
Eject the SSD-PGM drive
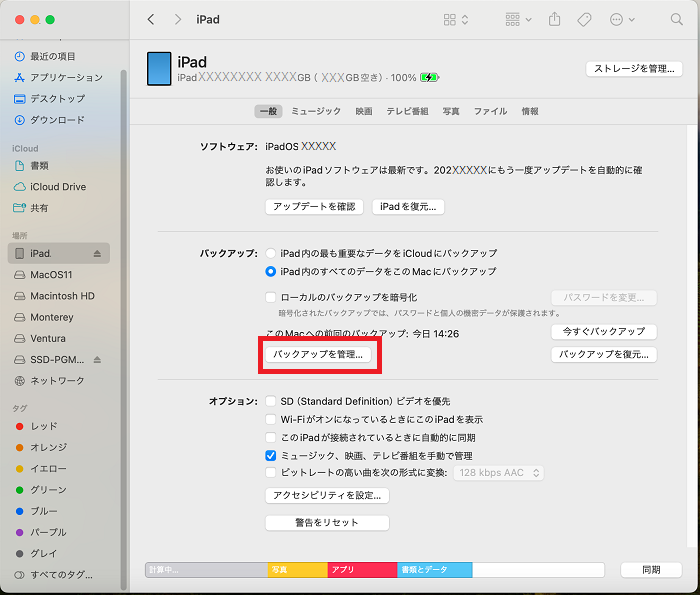tap(97, 360)
